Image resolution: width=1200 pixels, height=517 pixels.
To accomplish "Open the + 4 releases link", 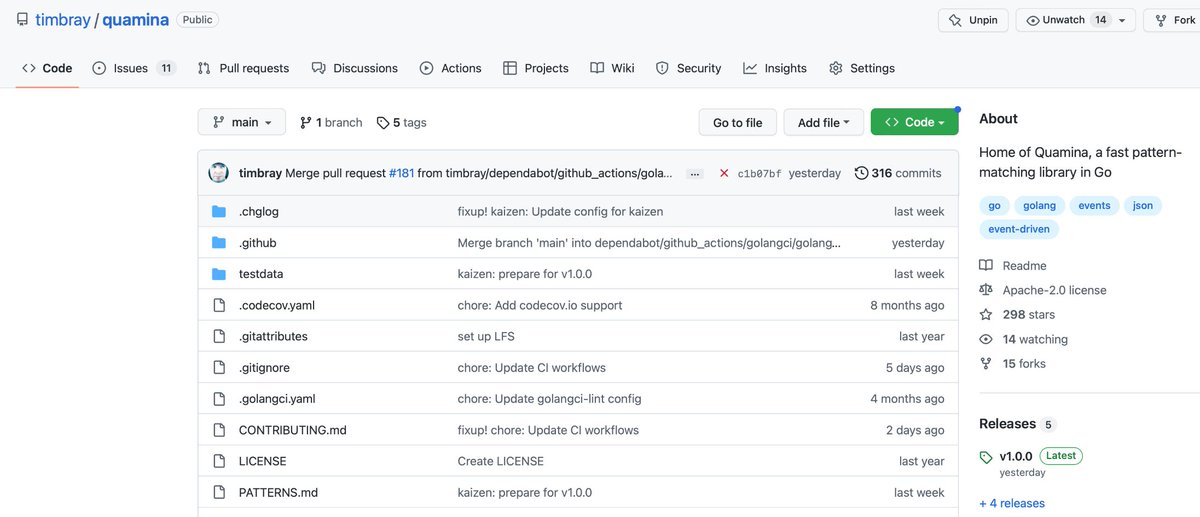I will coord(1012,503).
